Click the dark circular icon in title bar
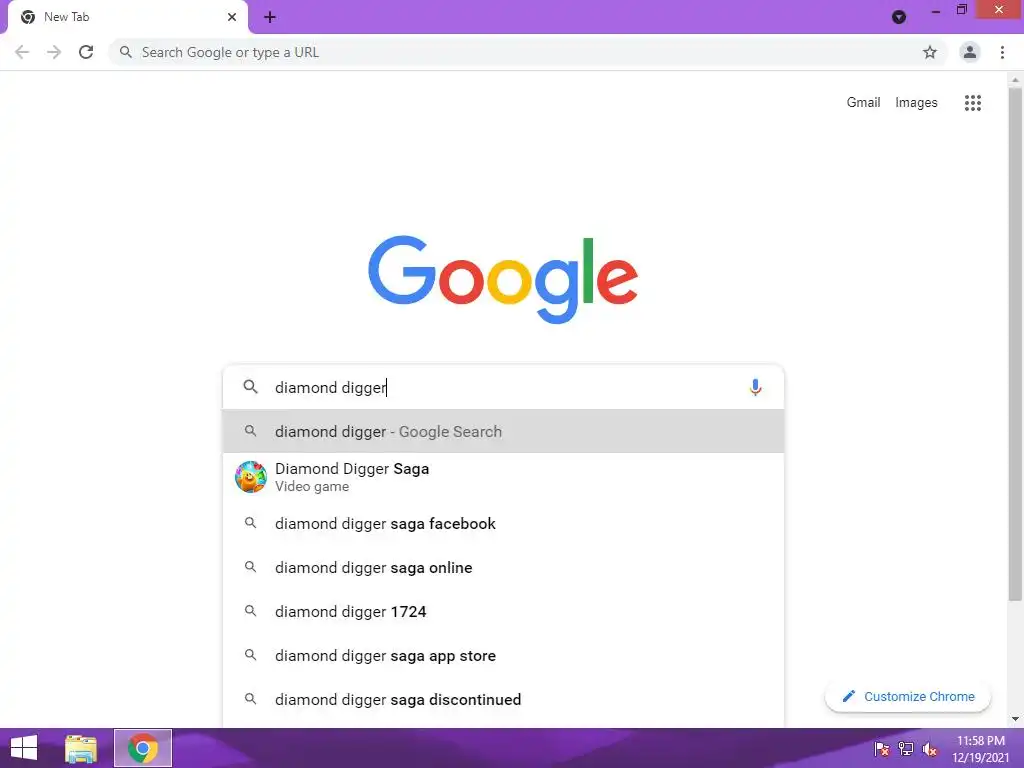The height and width of the screenshot is (768, 1024). coord(899,17)
